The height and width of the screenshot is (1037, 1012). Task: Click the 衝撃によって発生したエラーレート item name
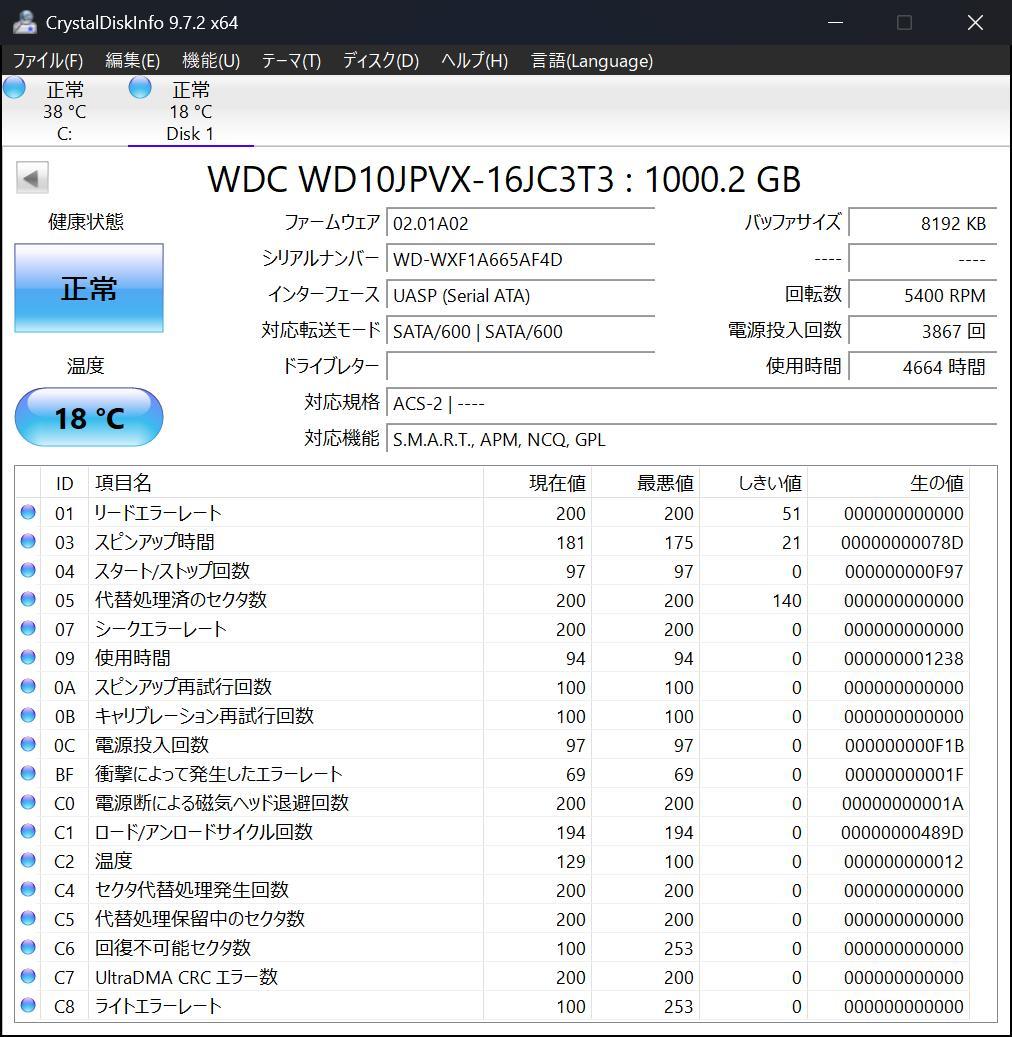[x=218, y=774]
